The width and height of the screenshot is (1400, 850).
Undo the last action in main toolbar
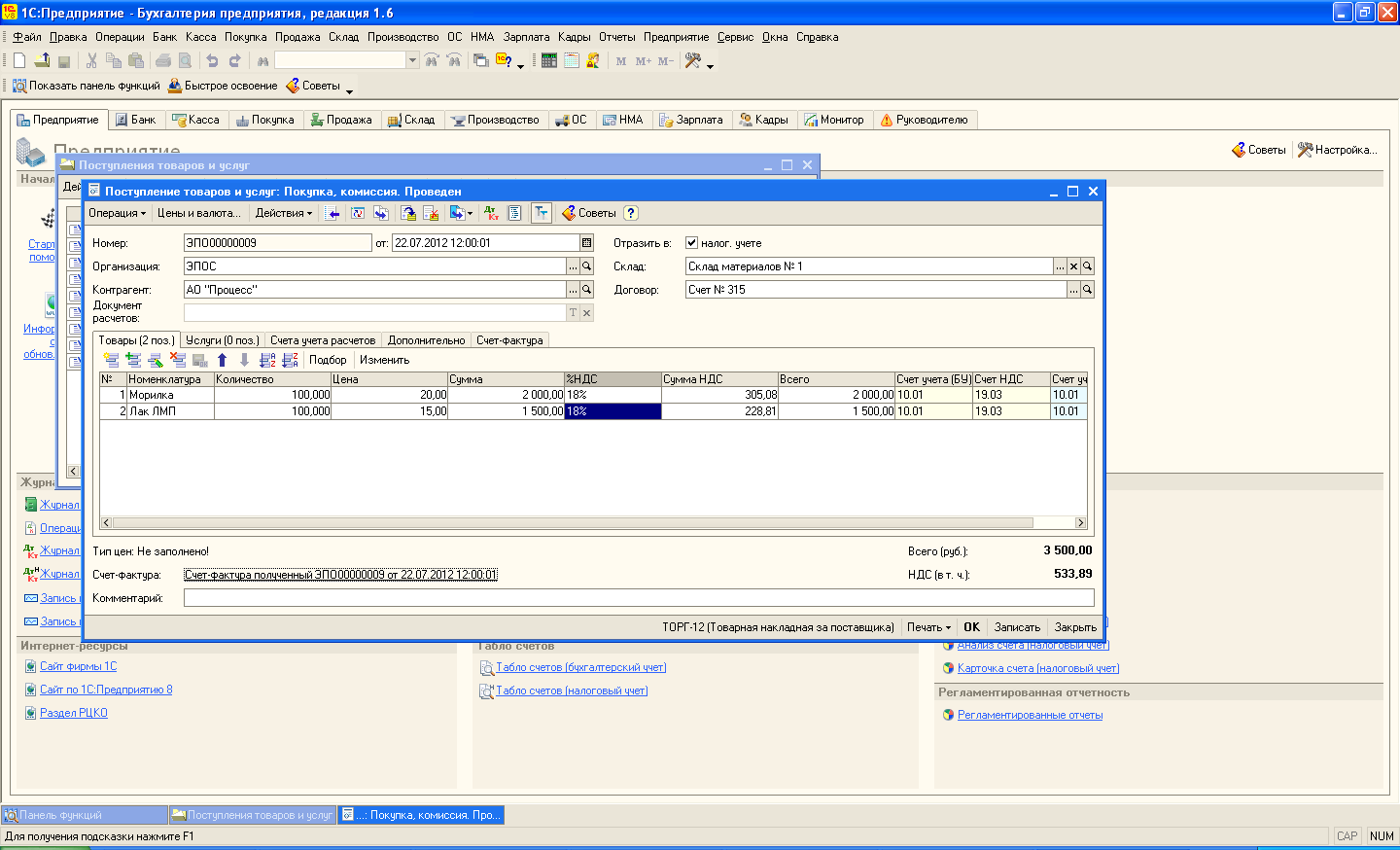click(212, 60)
